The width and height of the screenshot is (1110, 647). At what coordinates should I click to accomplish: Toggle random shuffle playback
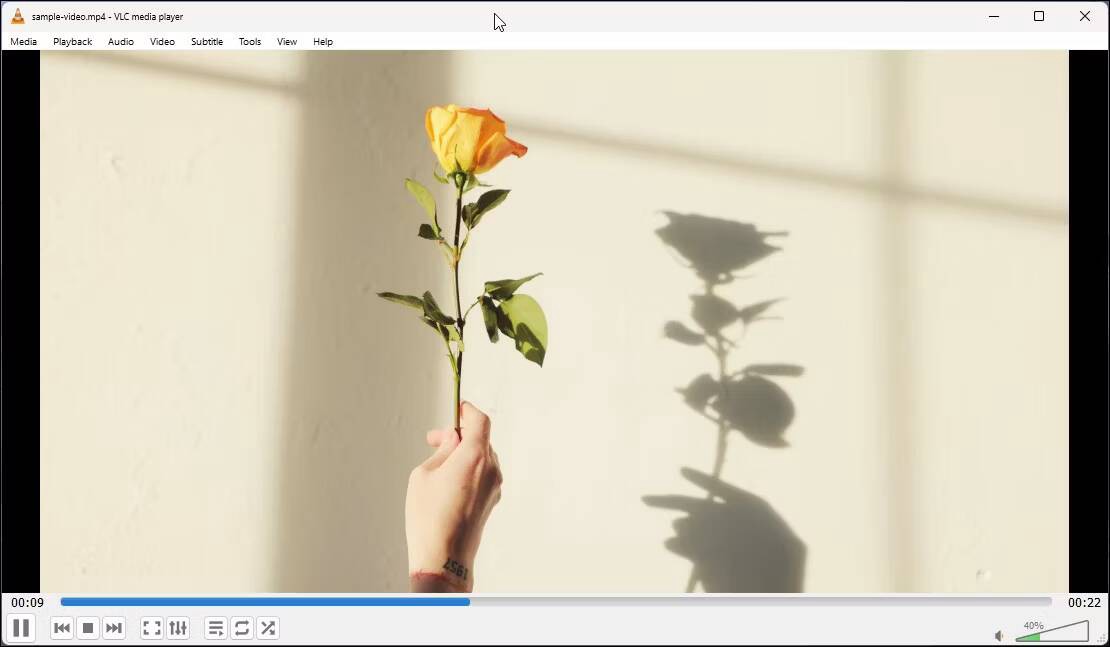coord(268,628)
